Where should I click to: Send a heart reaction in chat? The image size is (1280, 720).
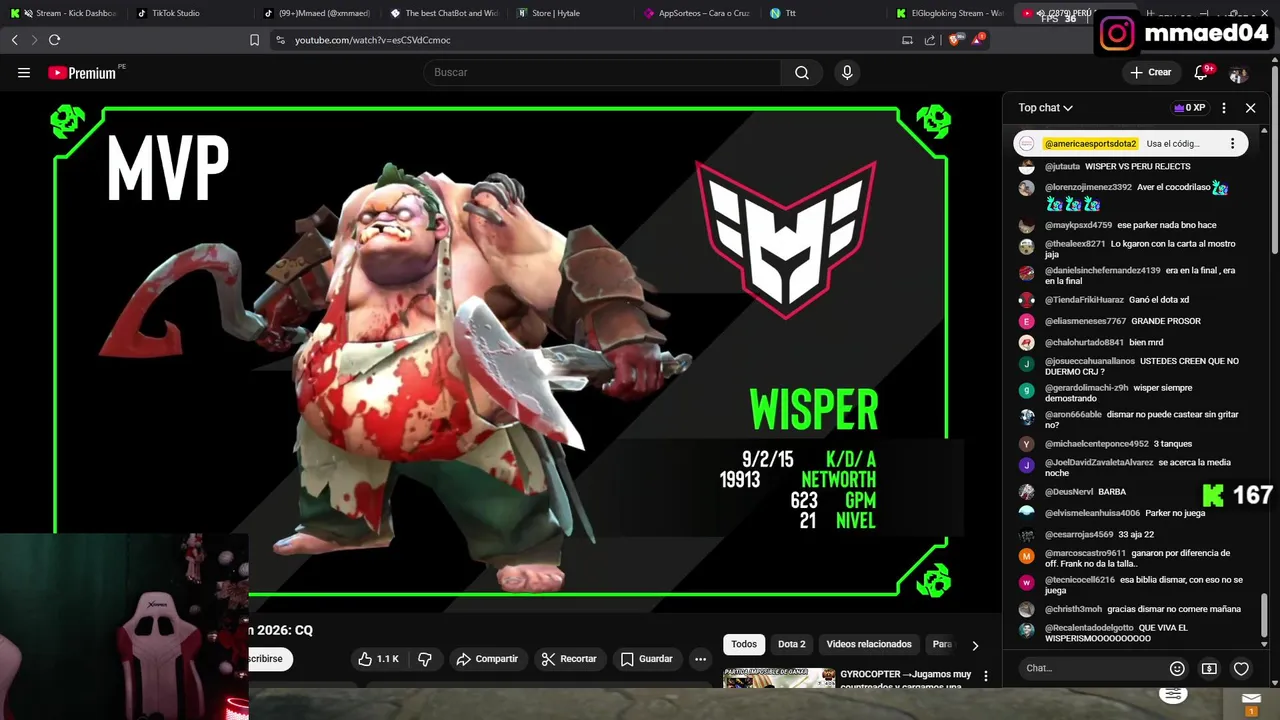pos(1241,668)
